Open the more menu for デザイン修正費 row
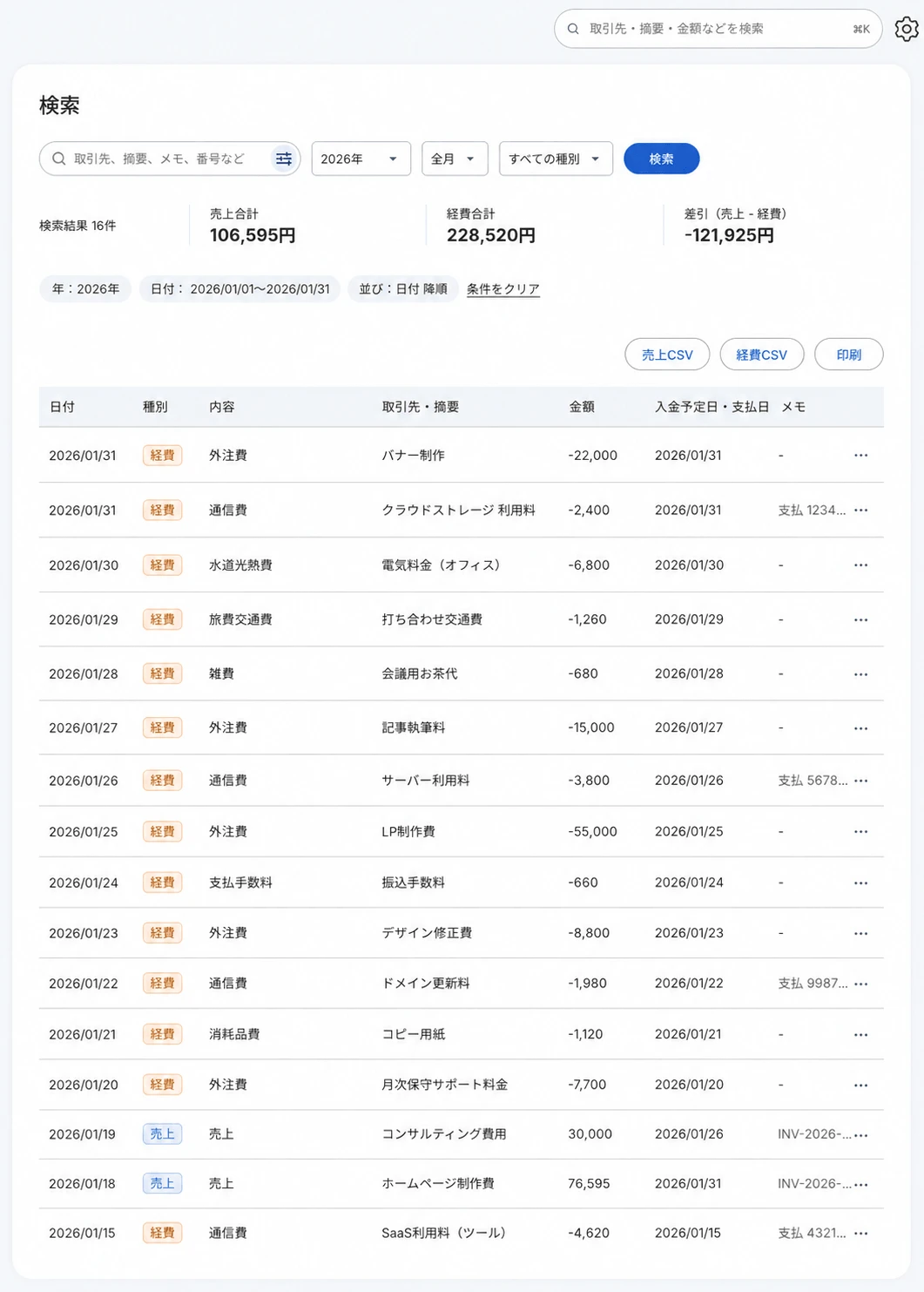Viewport: 924px width, 1292px height. tap(861, 933)
